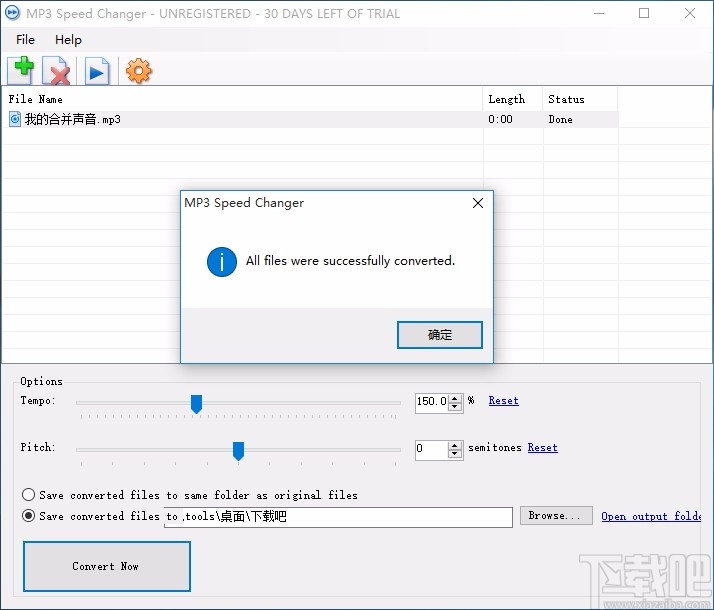This screenshot has height=610, width=714.
Task: Click the Add files green plus icon
Action: pyautogui.click(x=20, y=70)
